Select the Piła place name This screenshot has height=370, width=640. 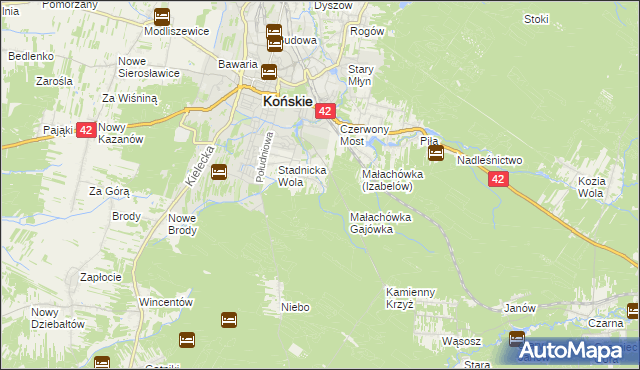click(x=429, y=141)
